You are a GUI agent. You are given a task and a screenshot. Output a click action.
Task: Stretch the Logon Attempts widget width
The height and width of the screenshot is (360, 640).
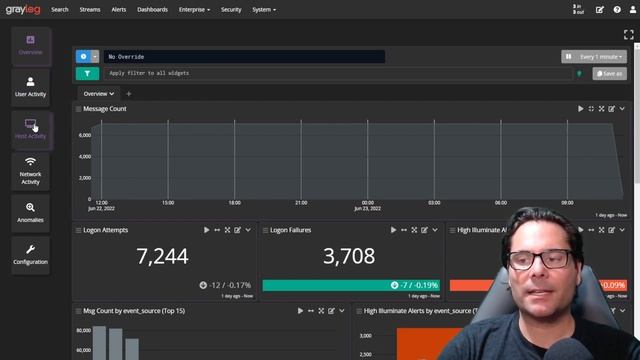(x=217, y=230)
